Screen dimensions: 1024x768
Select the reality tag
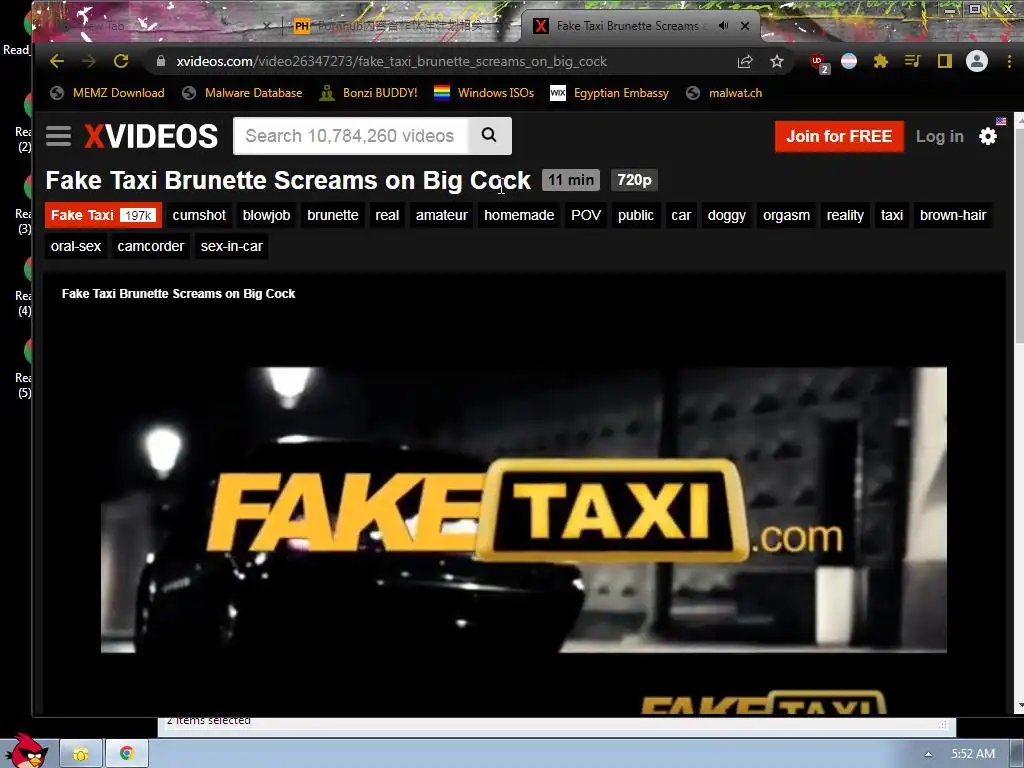[845, 216]
